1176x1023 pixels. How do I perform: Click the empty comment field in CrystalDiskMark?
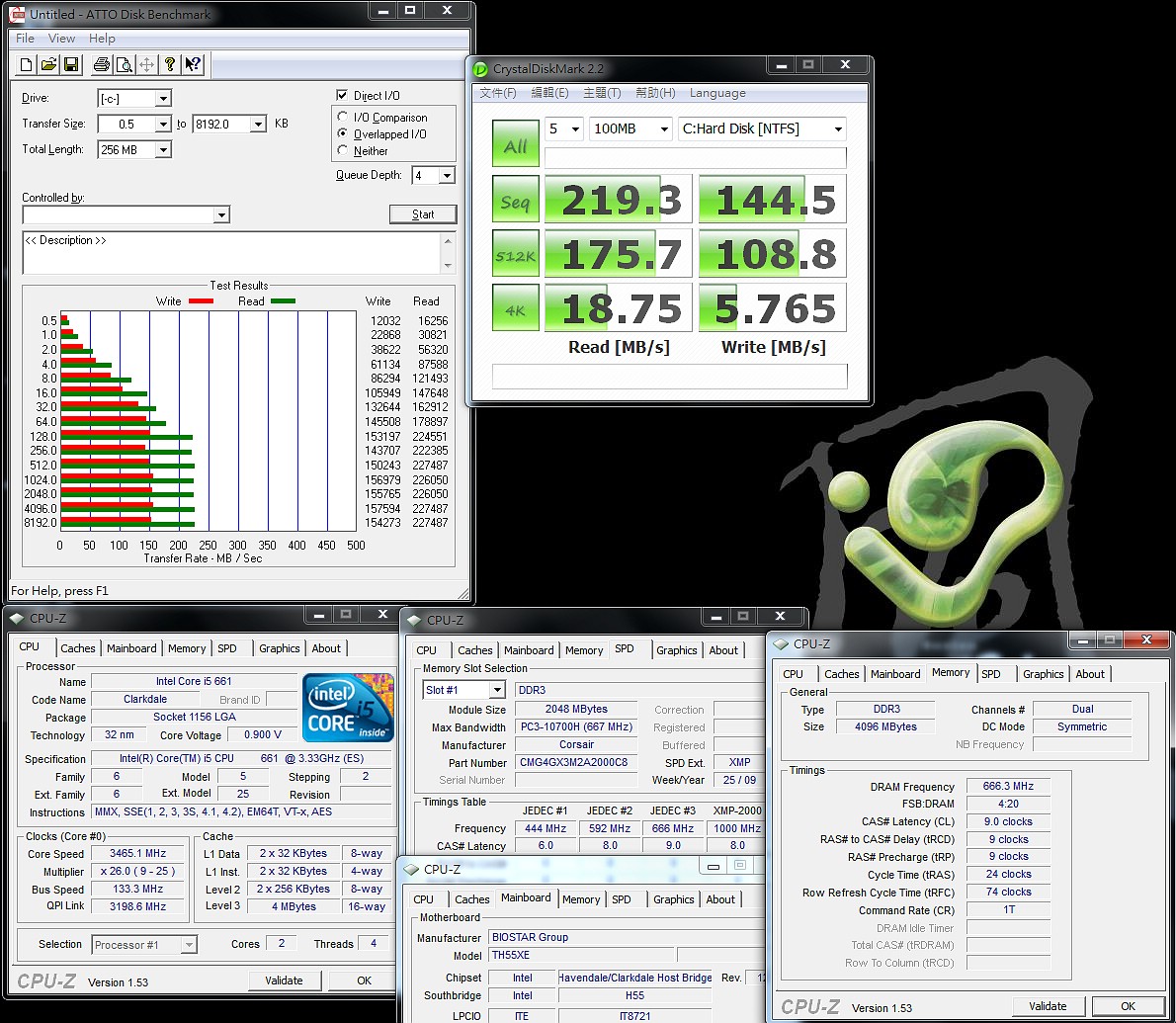670,377
